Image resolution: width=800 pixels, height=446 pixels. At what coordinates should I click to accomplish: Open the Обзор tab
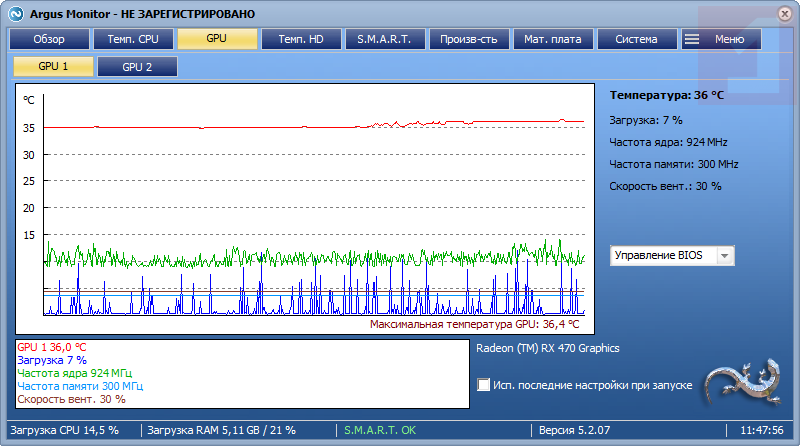pyautogui.click(x=49, y=39)
